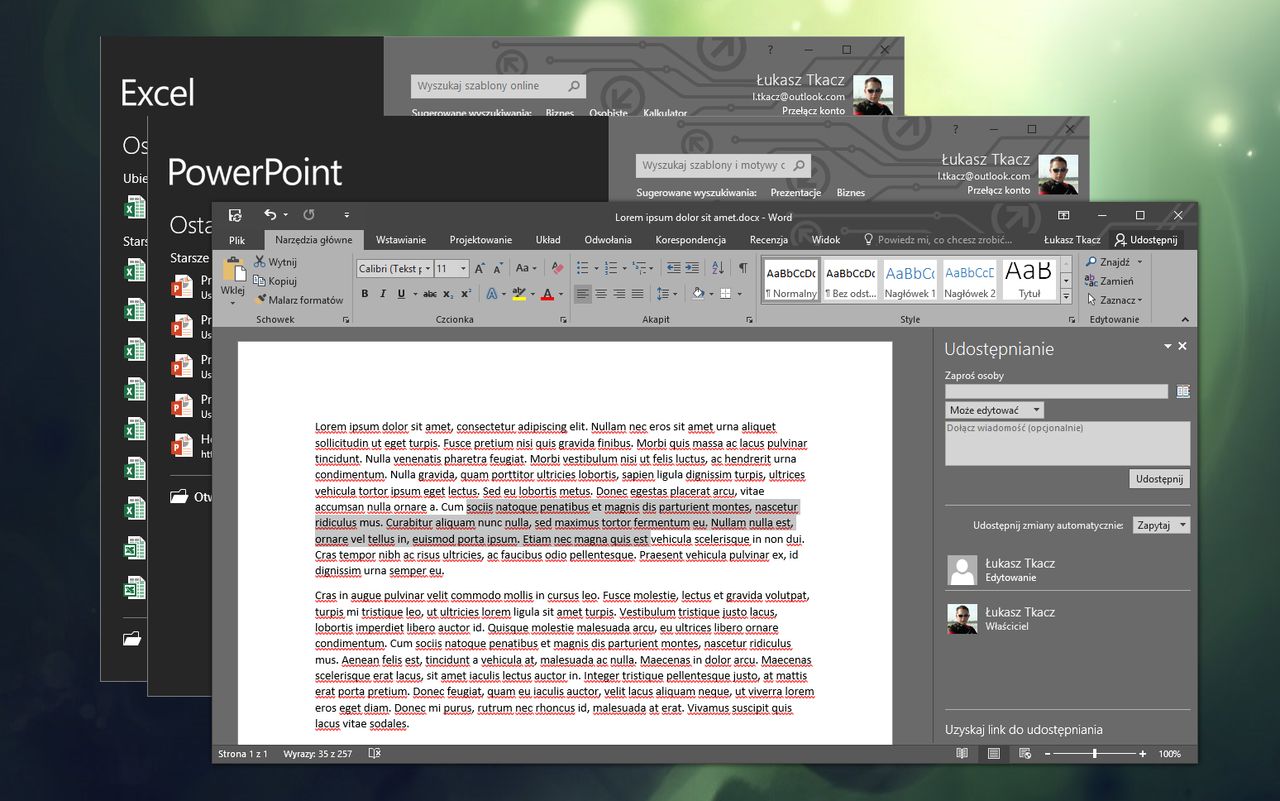The image size is (1280, 801).
Task: Clear all formatting with the eraser icon
Action: 557,268
